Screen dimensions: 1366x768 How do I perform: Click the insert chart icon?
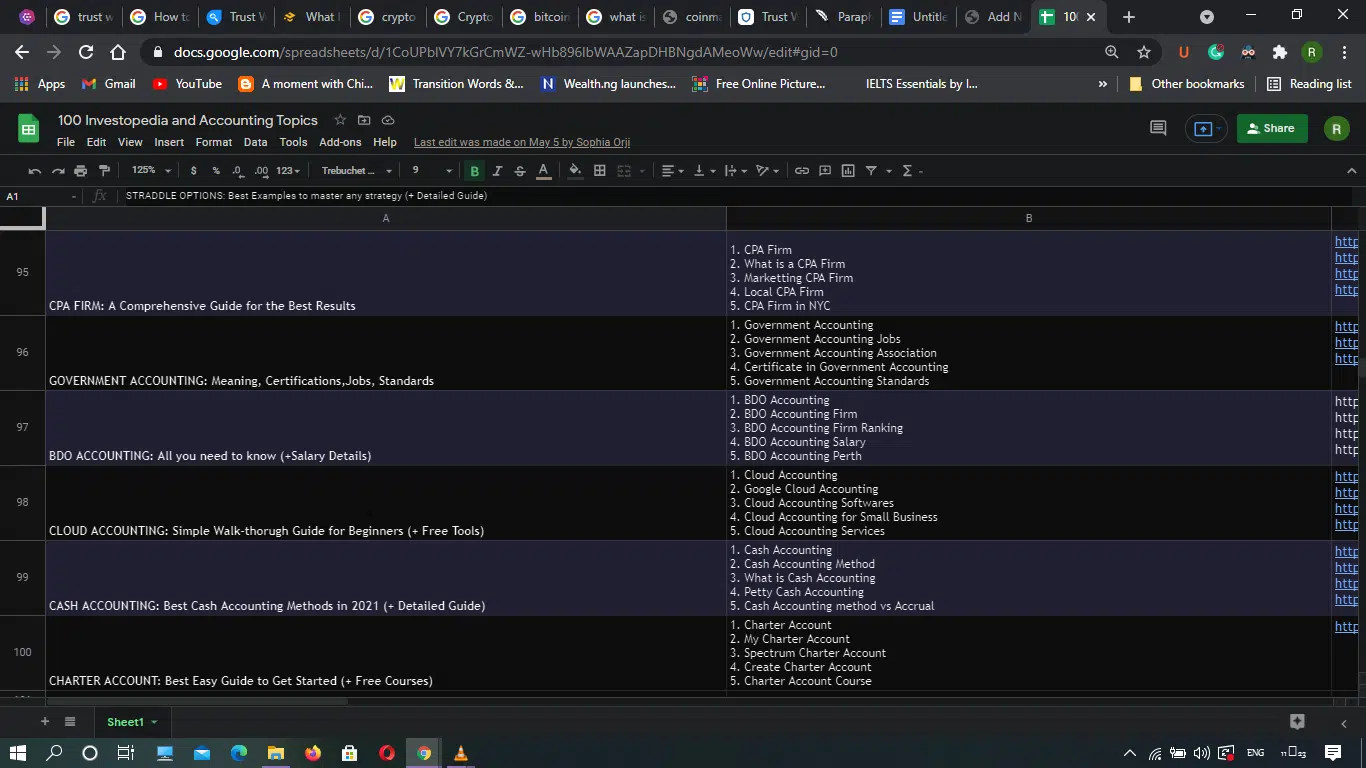[x=848, y=171]
